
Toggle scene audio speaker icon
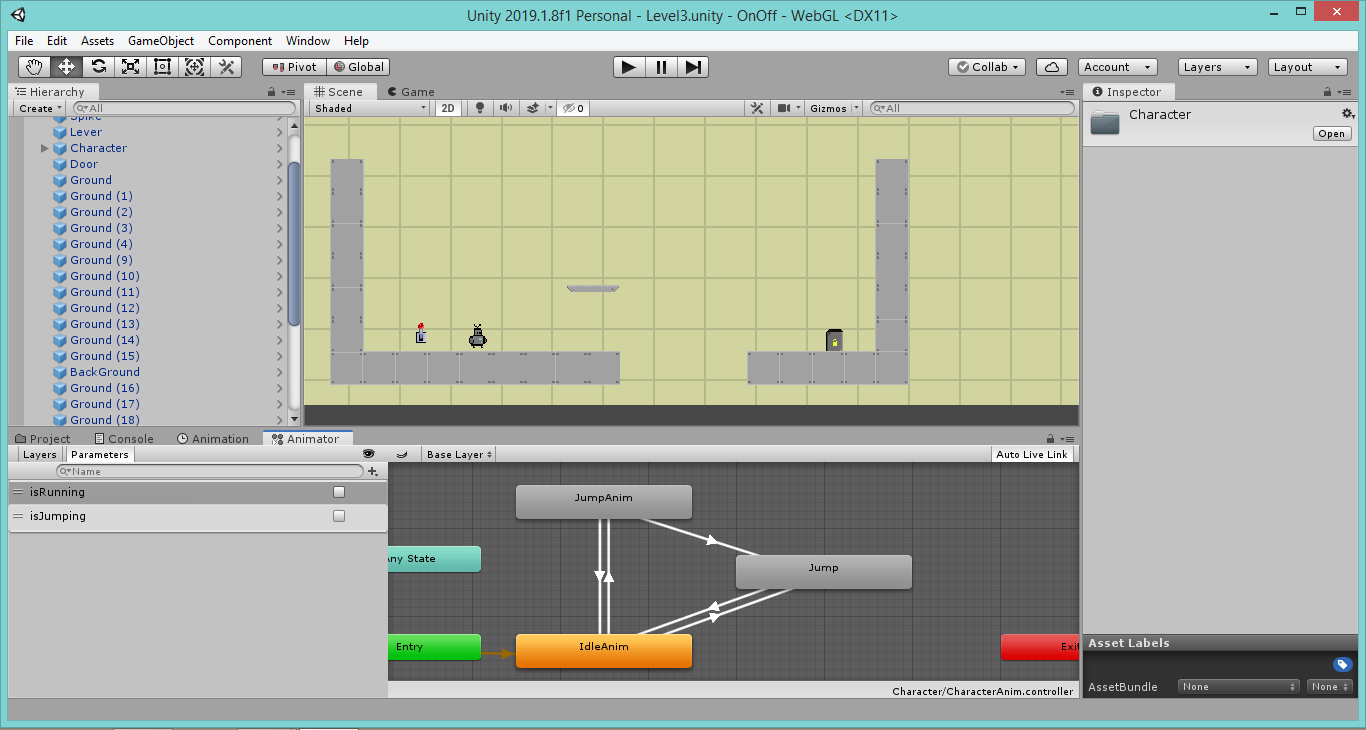click(506, 108)
